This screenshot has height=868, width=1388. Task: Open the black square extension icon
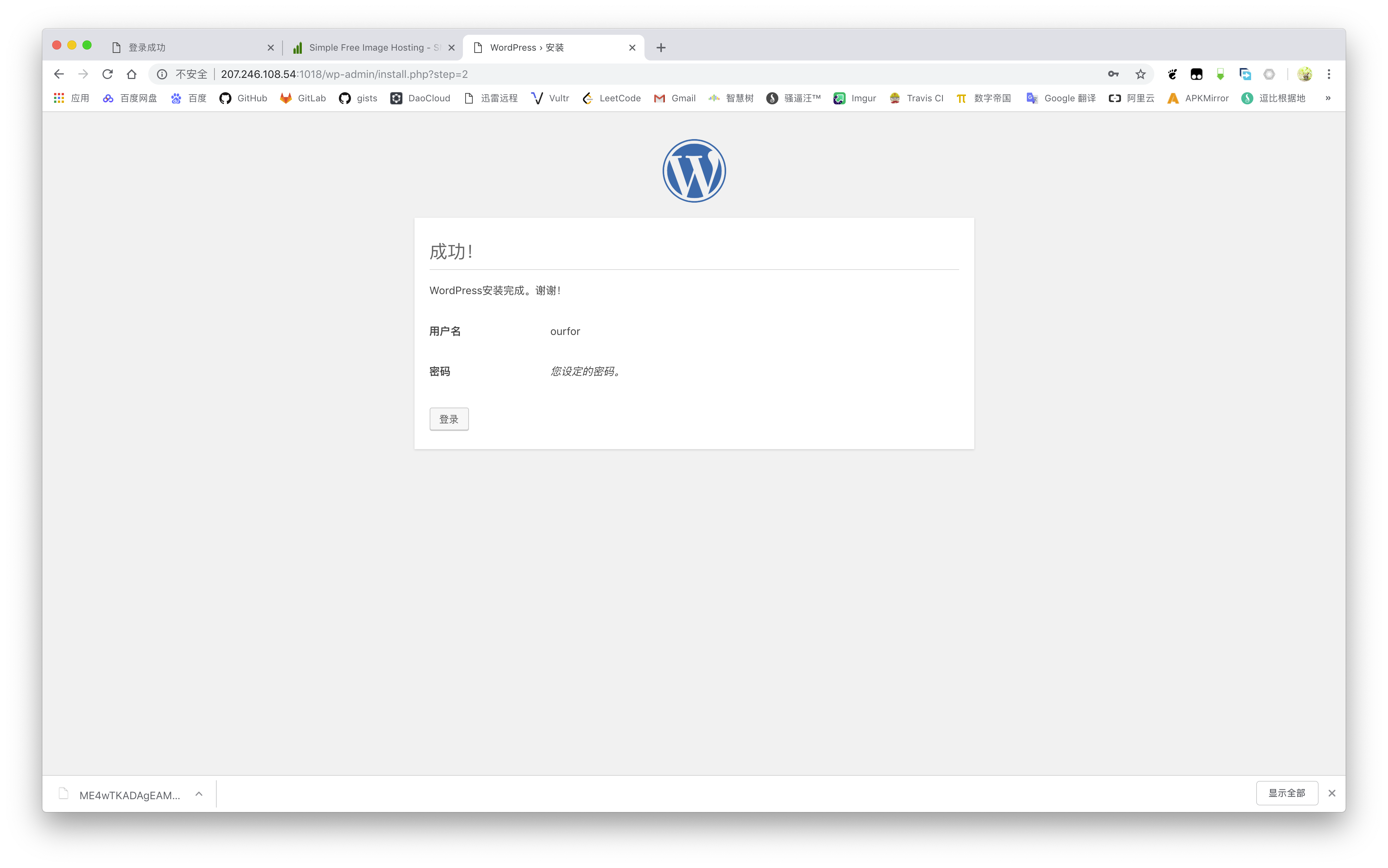(1196, 74)
